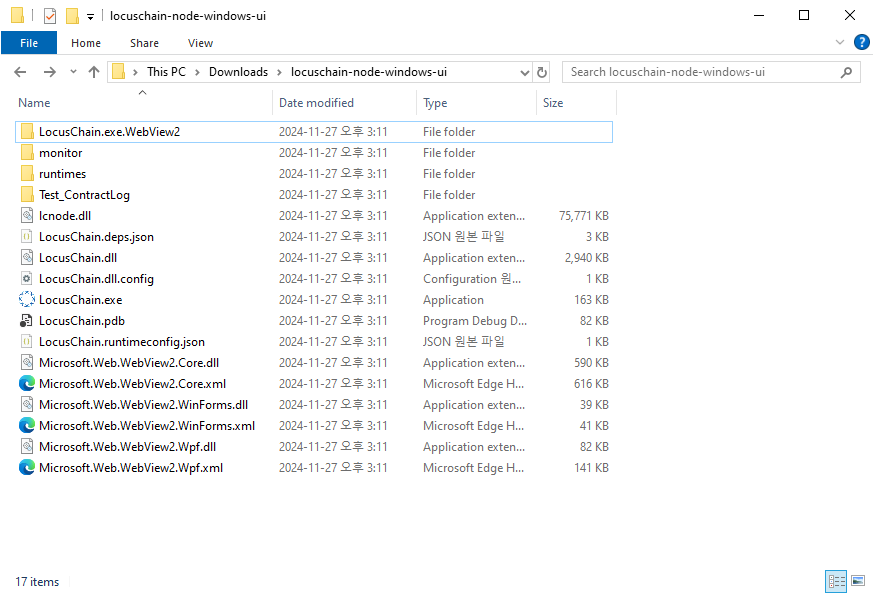
Task: Expand the root chevron before This PC
Action: (135, 72)
